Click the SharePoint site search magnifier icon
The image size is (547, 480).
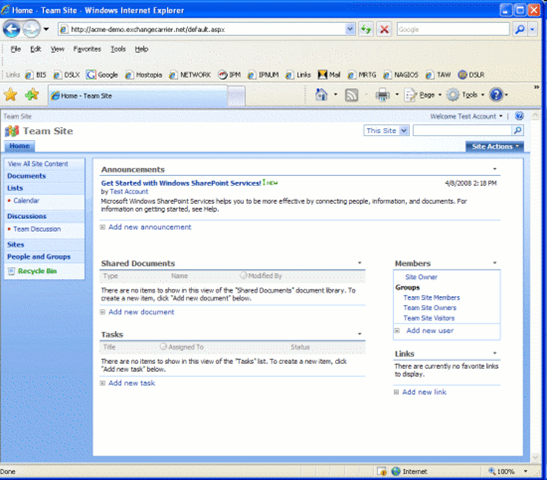(x=518, y=130)
